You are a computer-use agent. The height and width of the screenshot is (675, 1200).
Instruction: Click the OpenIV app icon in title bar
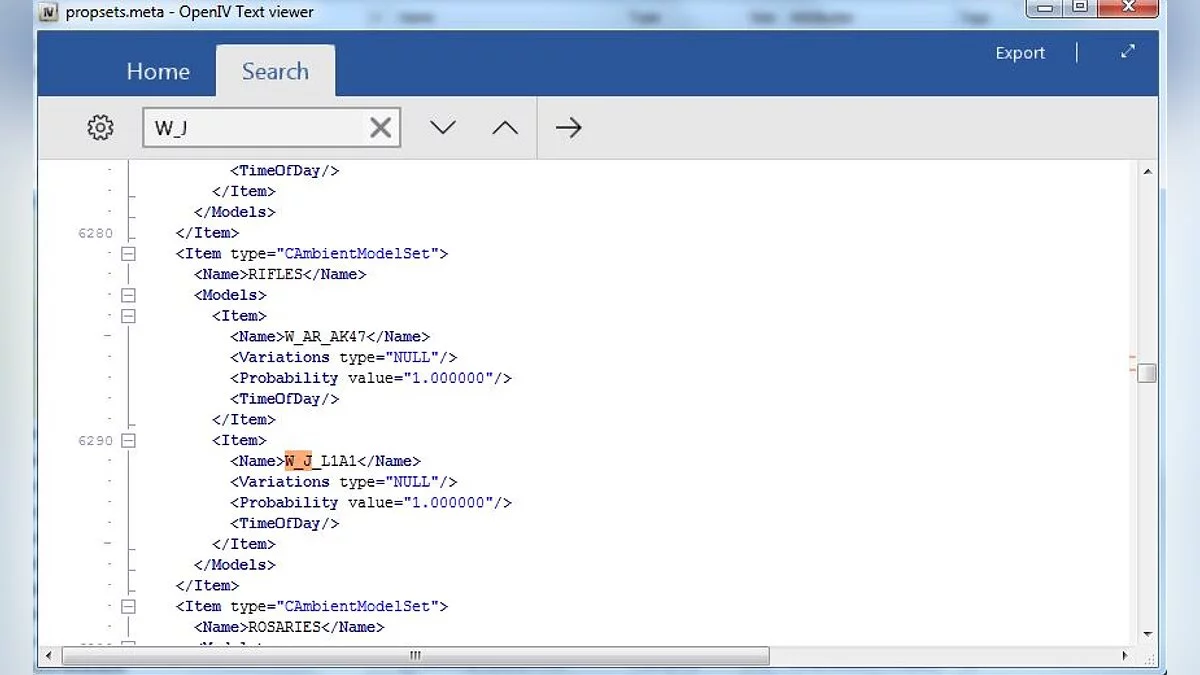[48, 12]
